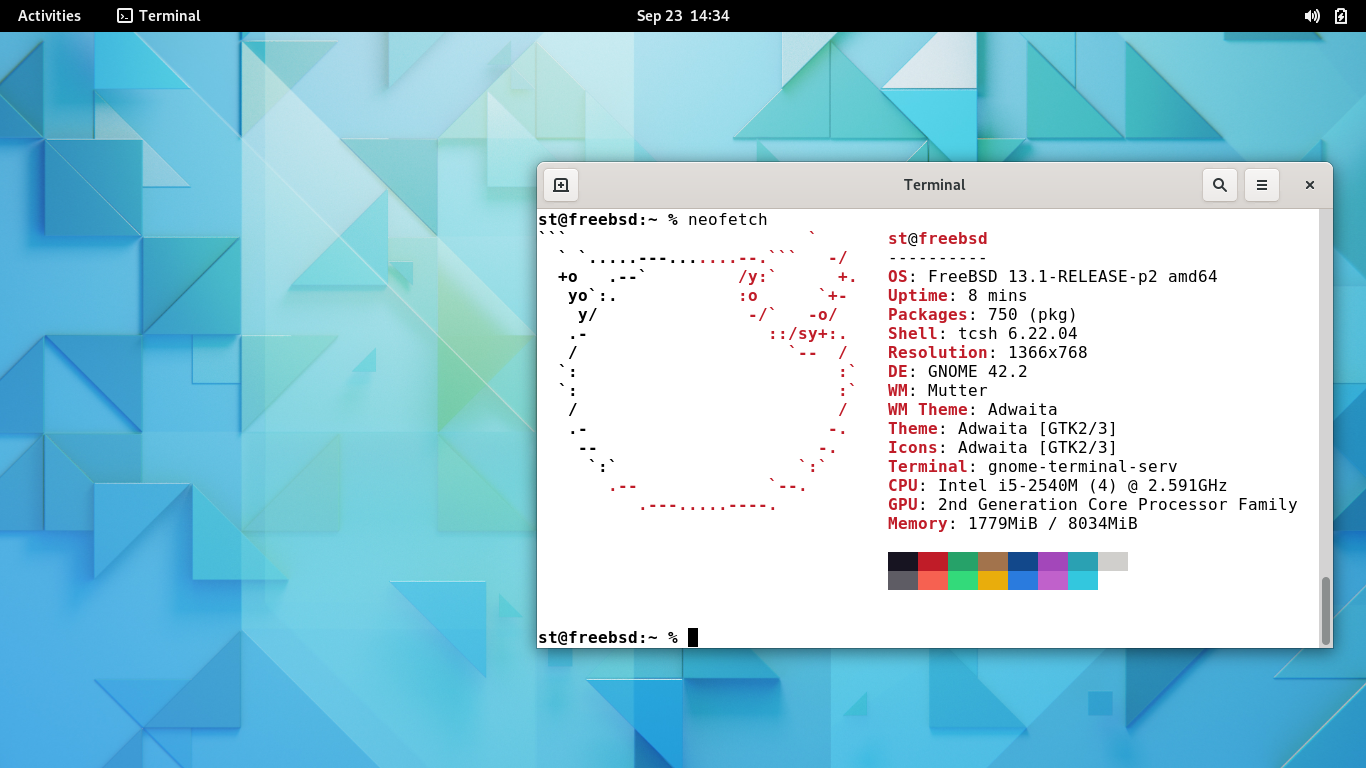The height and width of the screenshot is (768, 1366).
Task: Click the bright cyan color block
Action: click(x=1083, y=580)
